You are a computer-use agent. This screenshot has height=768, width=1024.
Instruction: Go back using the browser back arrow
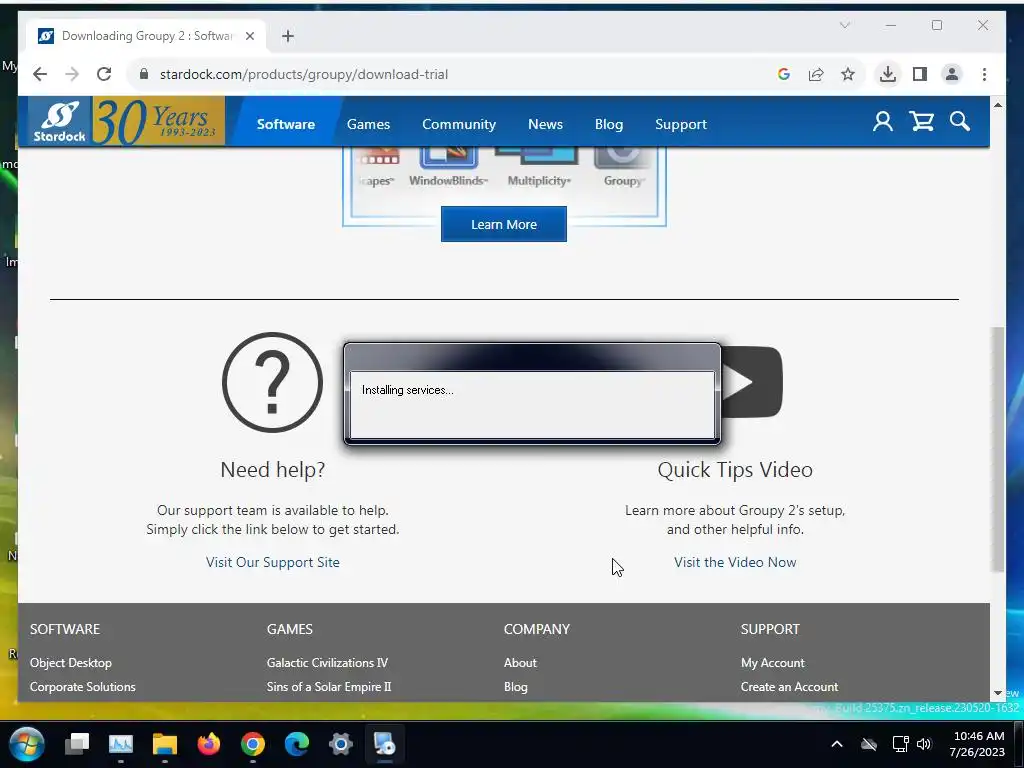coord(40,74)
